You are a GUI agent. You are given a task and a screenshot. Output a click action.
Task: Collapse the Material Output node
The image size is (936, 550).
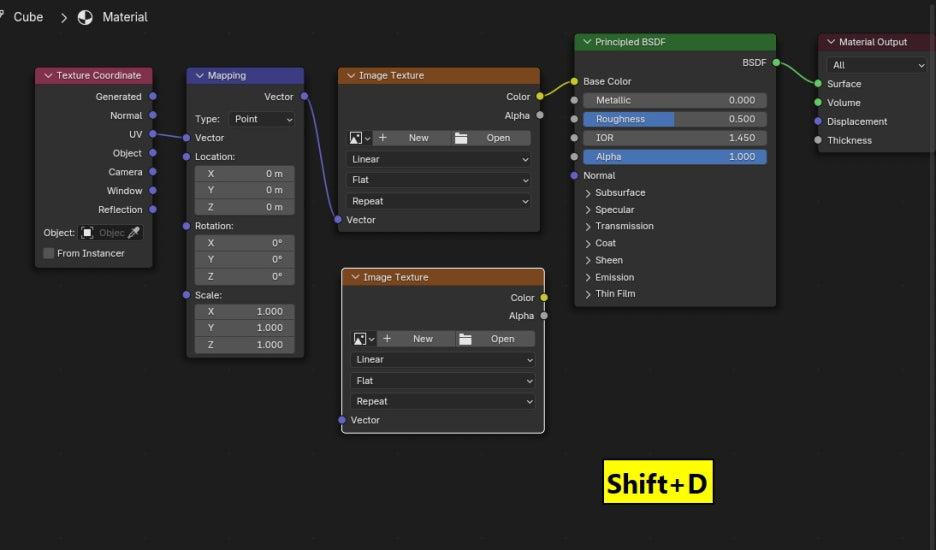click(831, 42)
